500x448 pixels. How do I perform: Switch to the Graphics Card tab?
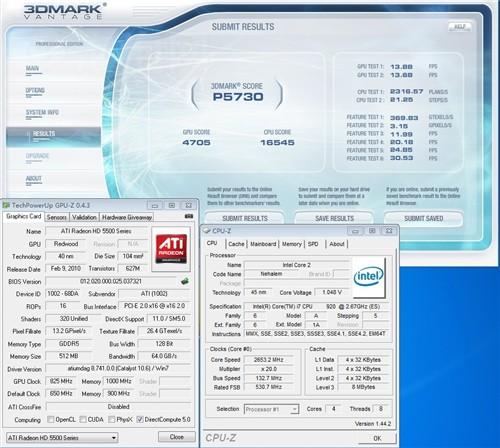tap(24, 216)
